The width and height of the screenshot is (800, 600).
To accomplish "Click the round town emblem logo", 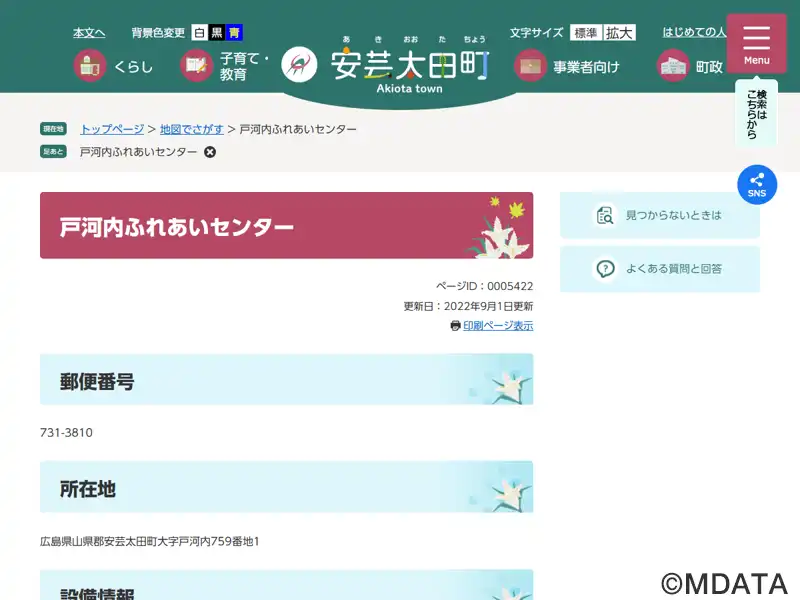I will tap(299, 64).
